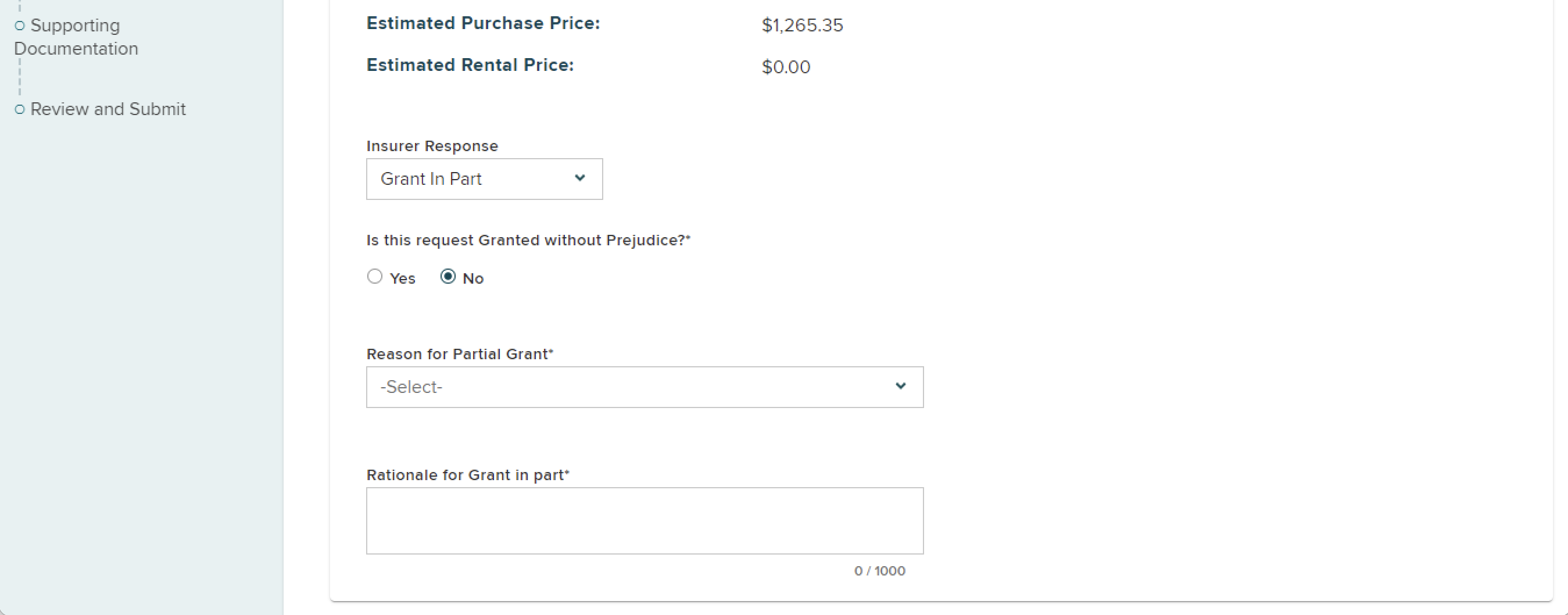The height and width of the screenshot is (615, 1568).
Task: Click the Reason for Partial Grant chevron arrow
Action: 900,386
